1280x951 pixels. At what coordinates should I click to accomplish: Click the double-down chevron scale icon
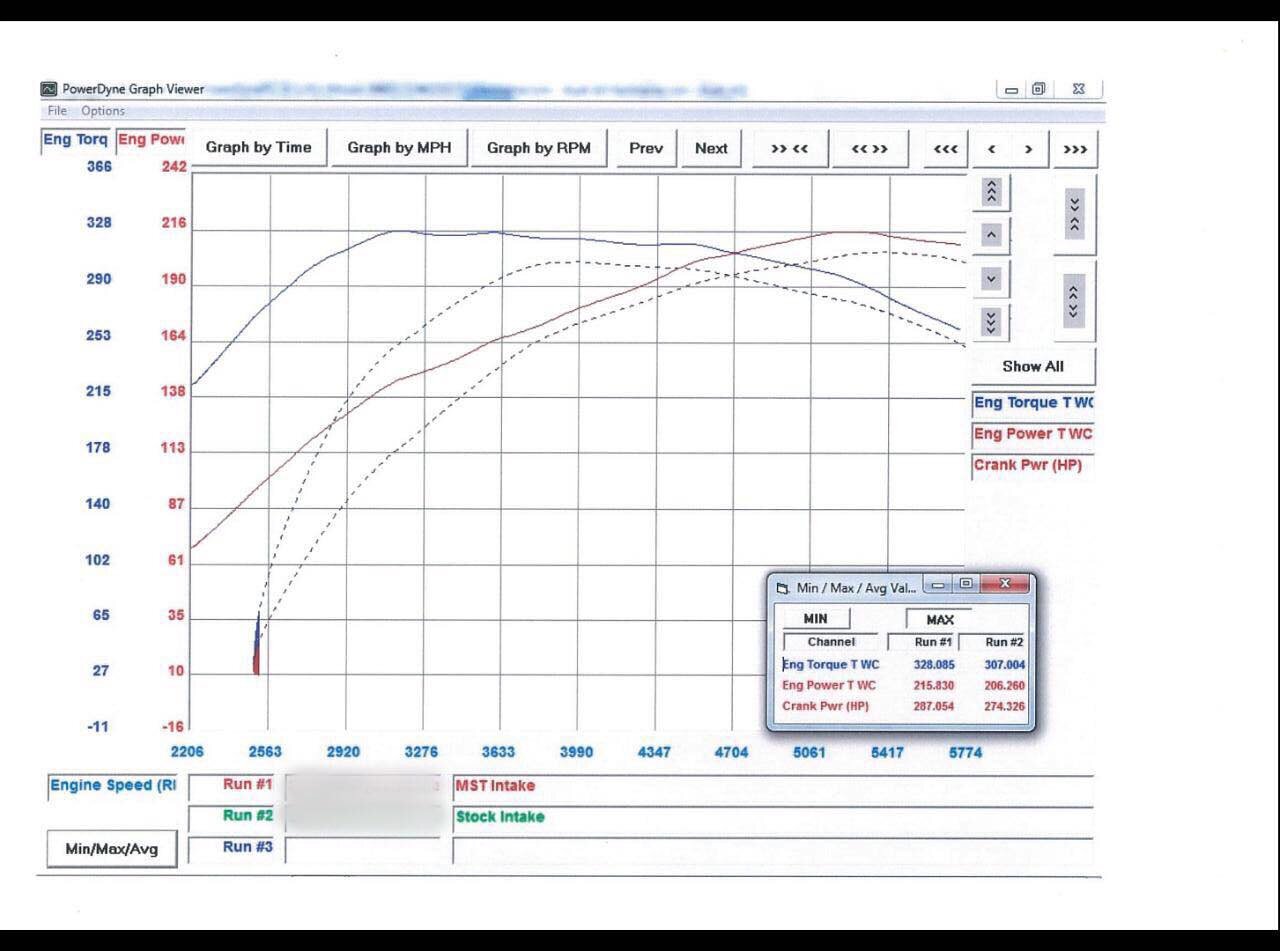click(x=990, y=322)
